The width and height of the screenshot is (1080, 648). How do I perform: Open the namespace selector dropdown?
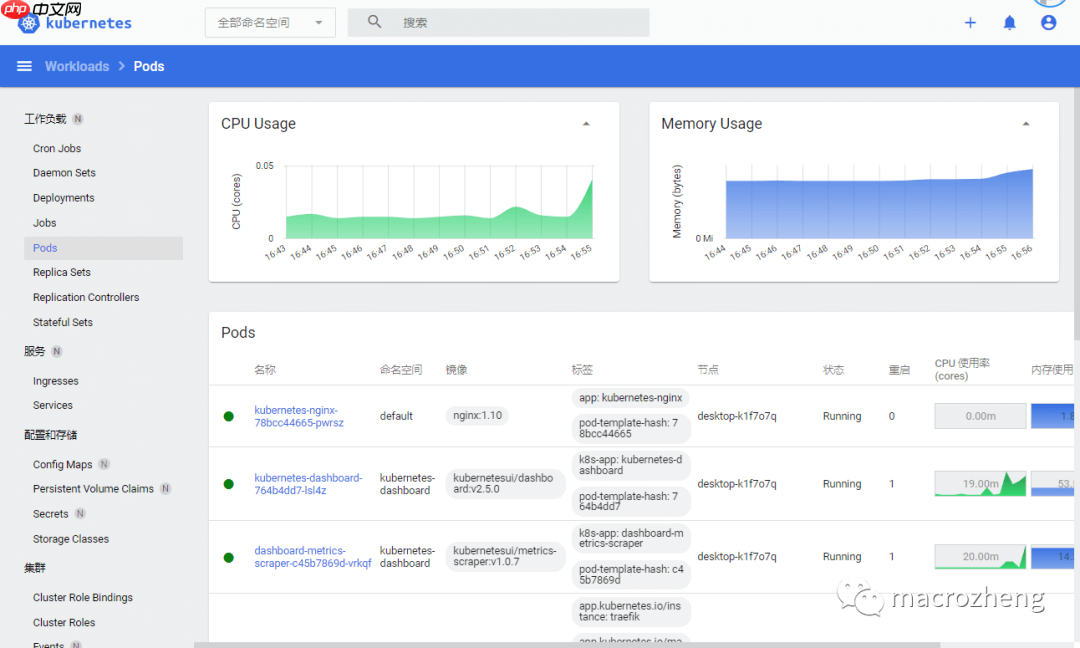coord(270,22)
